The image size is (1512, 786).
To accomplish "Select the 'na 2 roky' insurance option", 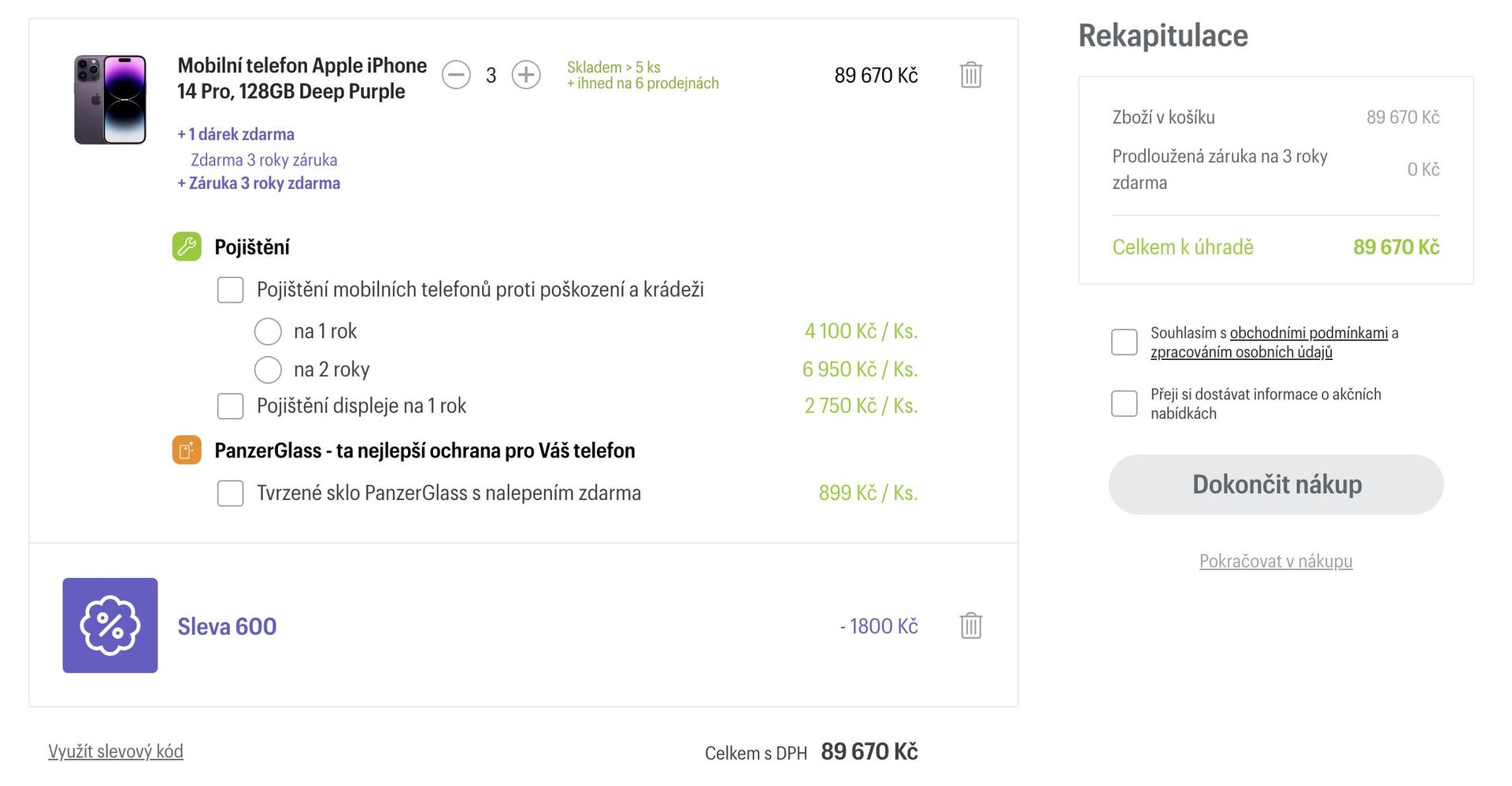I will point(268,369).
